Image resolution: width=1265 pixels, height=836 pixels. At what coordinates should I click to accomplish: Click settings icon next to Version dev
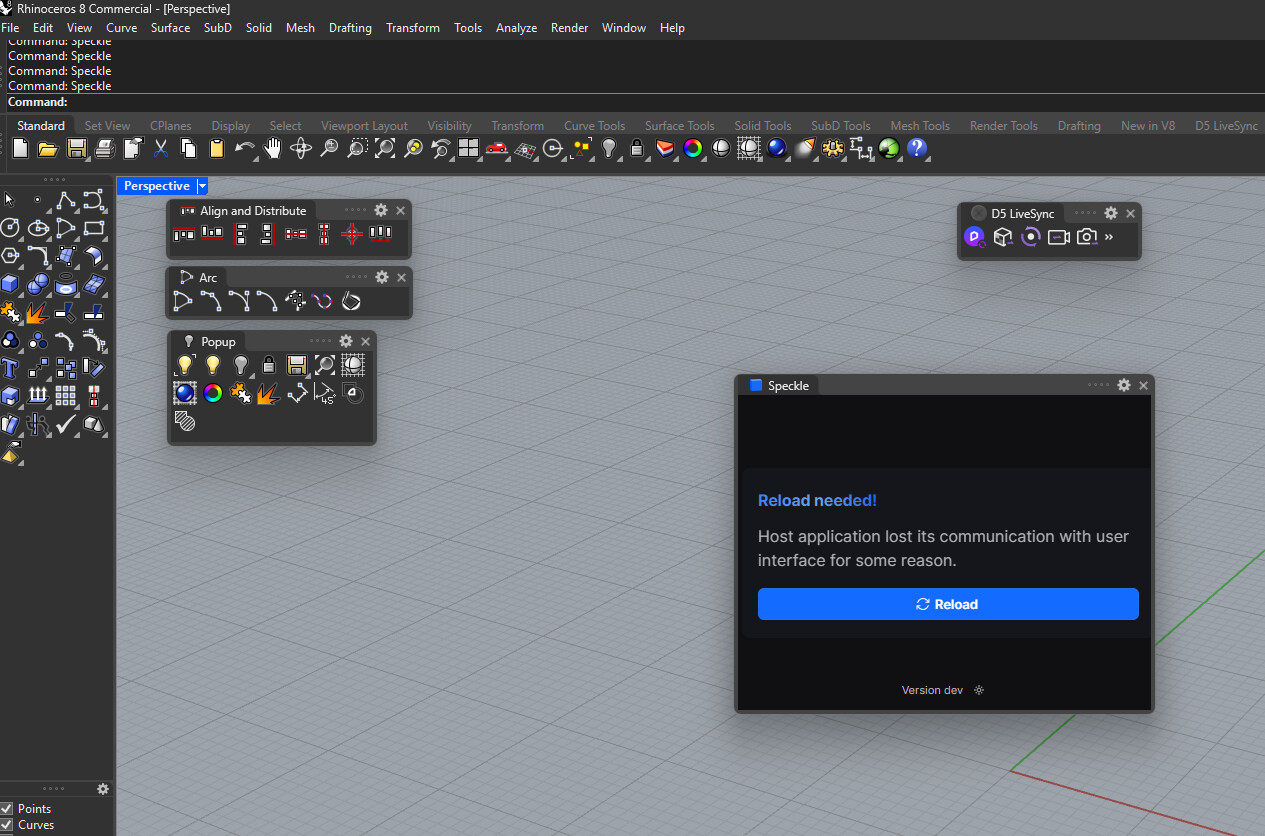979,690
